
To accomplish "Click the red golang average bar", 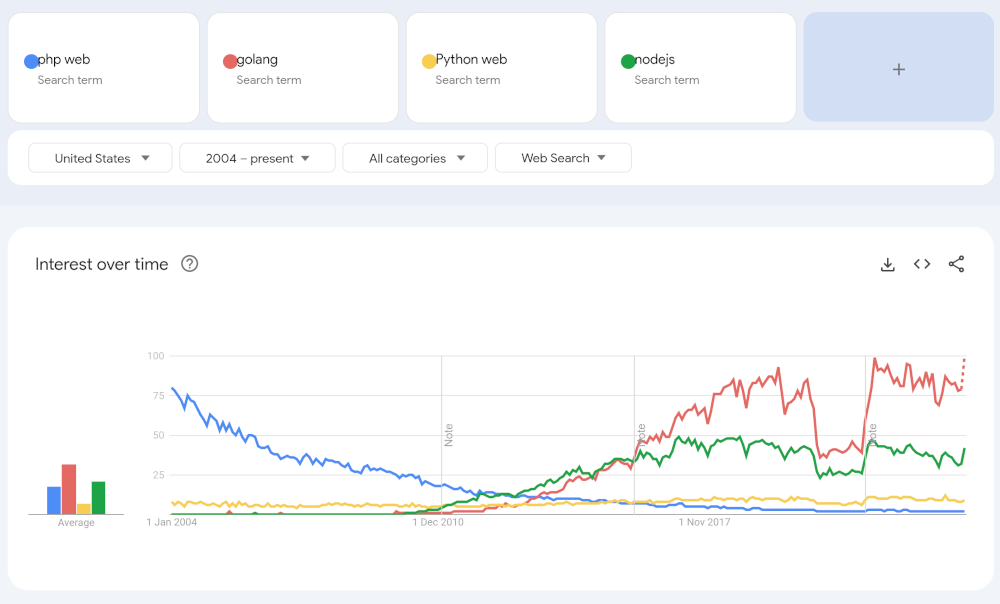I will tap(69, 489).
